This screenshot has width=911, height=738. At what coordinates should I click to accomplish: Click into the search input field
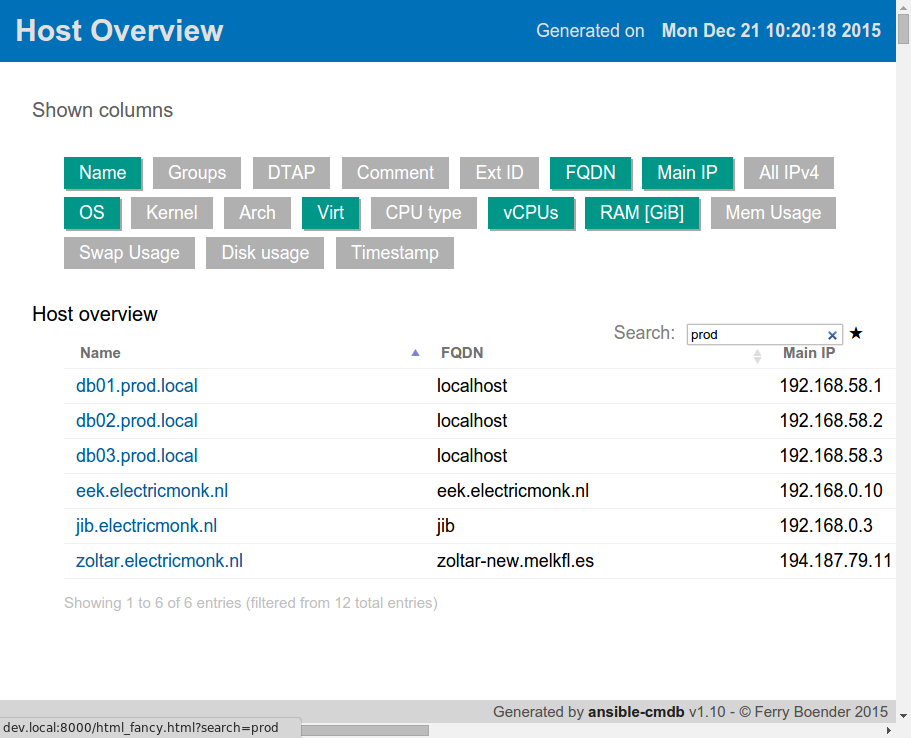pyautogui.click(x=756, y=335)
